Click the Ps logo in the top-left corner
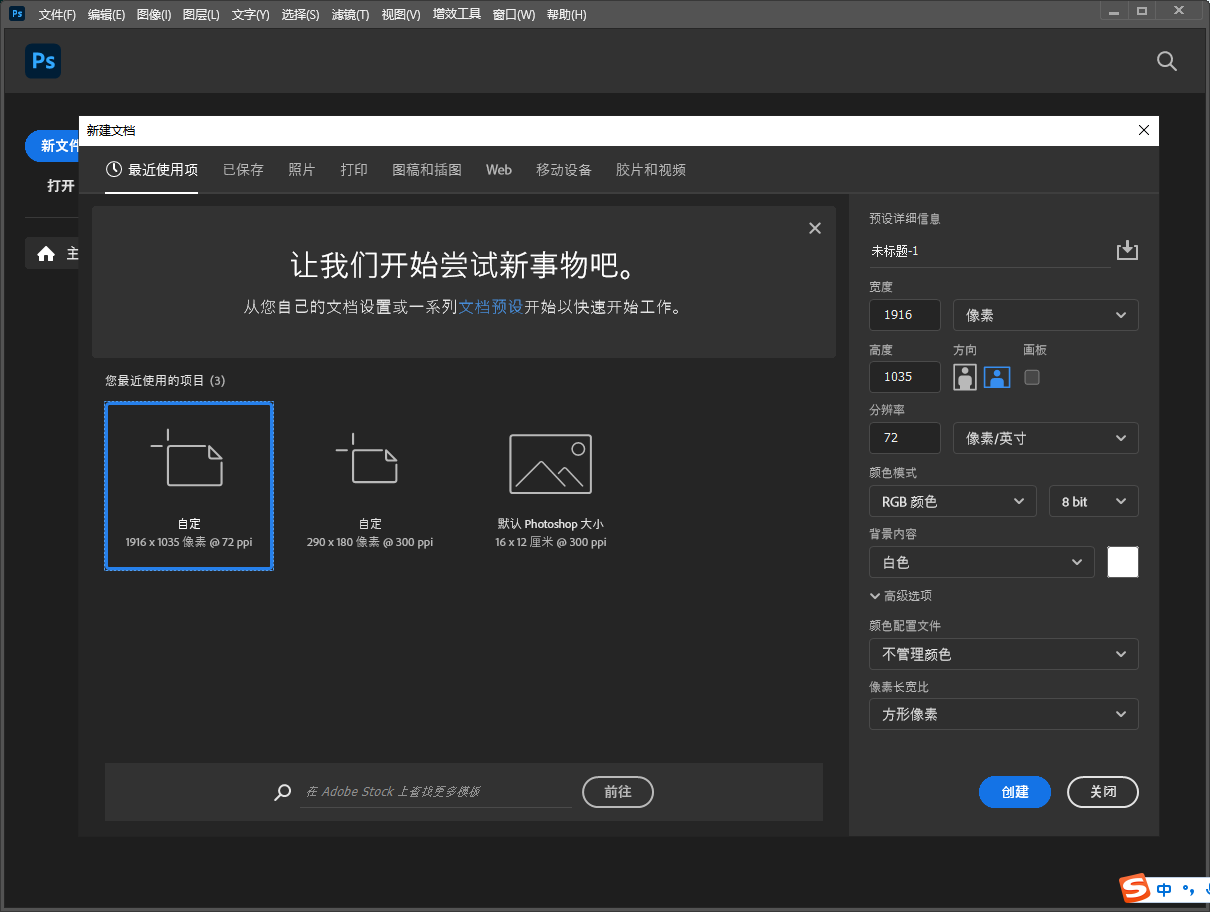1210x912 pixels. click(x=43, y=61)
